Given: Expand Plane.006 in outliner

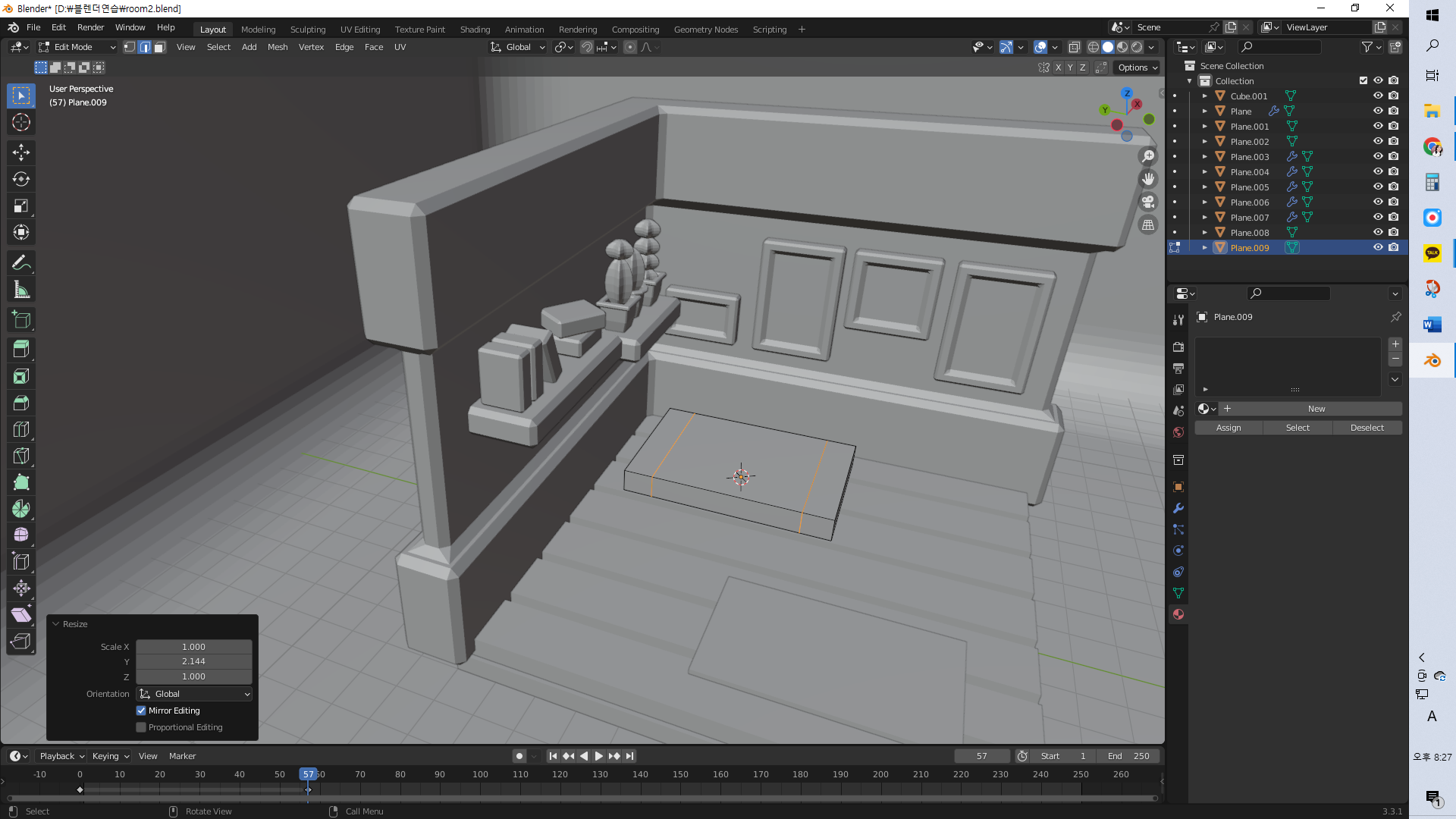Looking at the screenshot, I should 1204,202.
